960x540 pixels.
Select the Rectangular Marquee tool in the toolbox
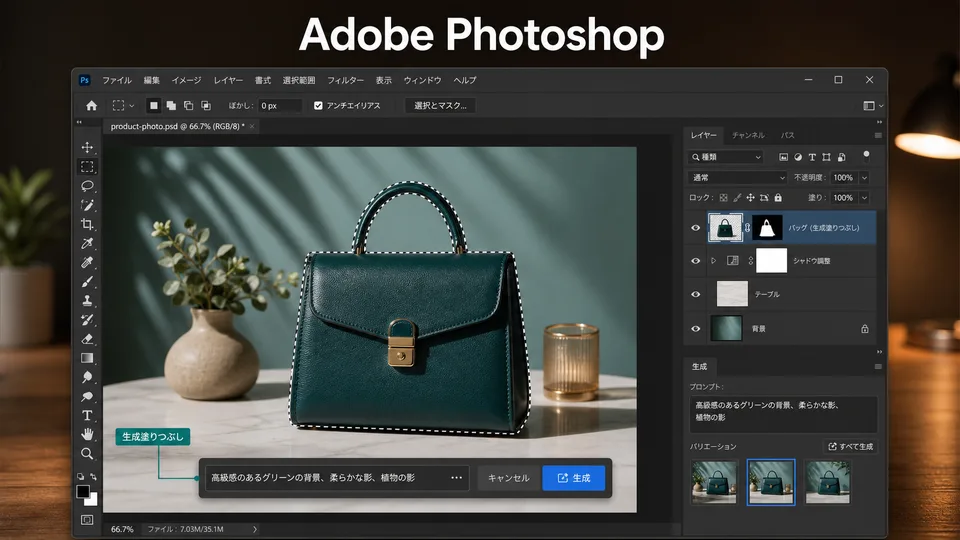[87, 167]
